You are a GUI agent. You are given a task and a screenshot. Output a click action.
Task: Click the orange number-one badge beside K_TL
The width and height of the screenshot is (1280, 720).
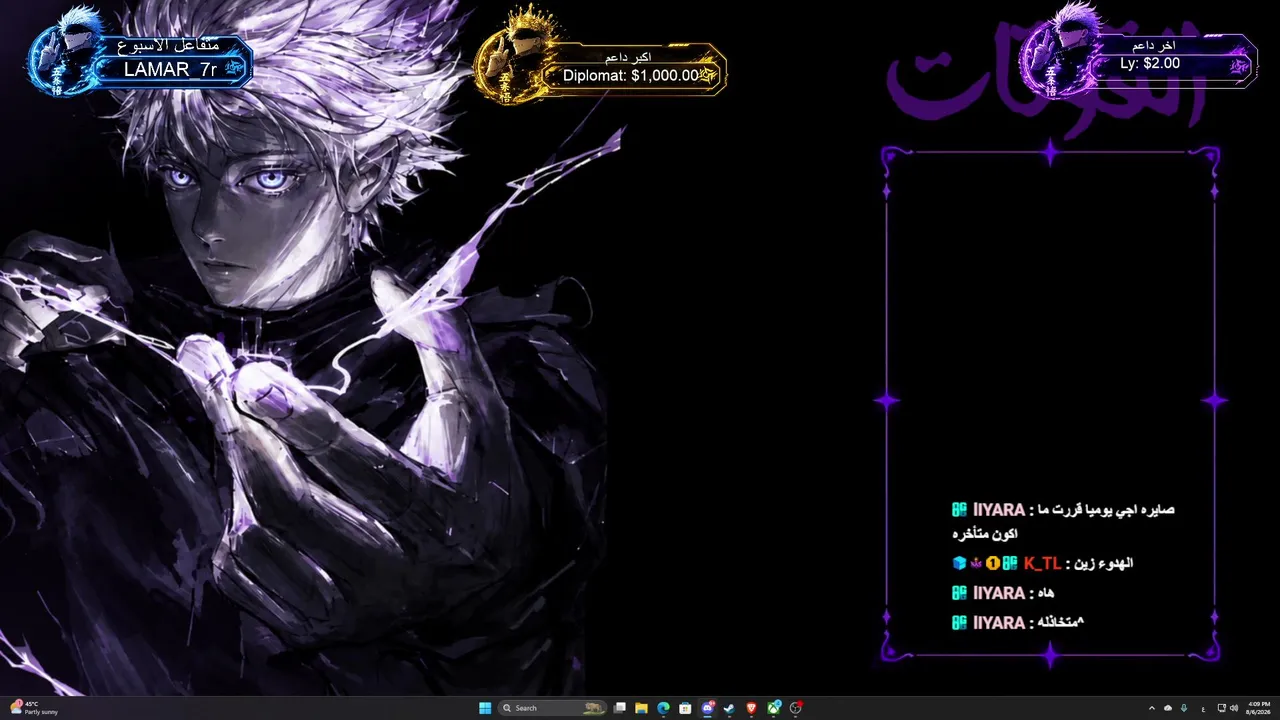point(993,563)
